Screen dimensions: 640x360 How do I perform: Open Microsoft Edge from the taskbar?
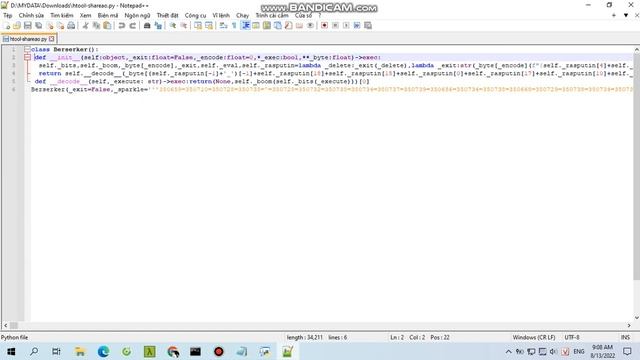point(103,351)
